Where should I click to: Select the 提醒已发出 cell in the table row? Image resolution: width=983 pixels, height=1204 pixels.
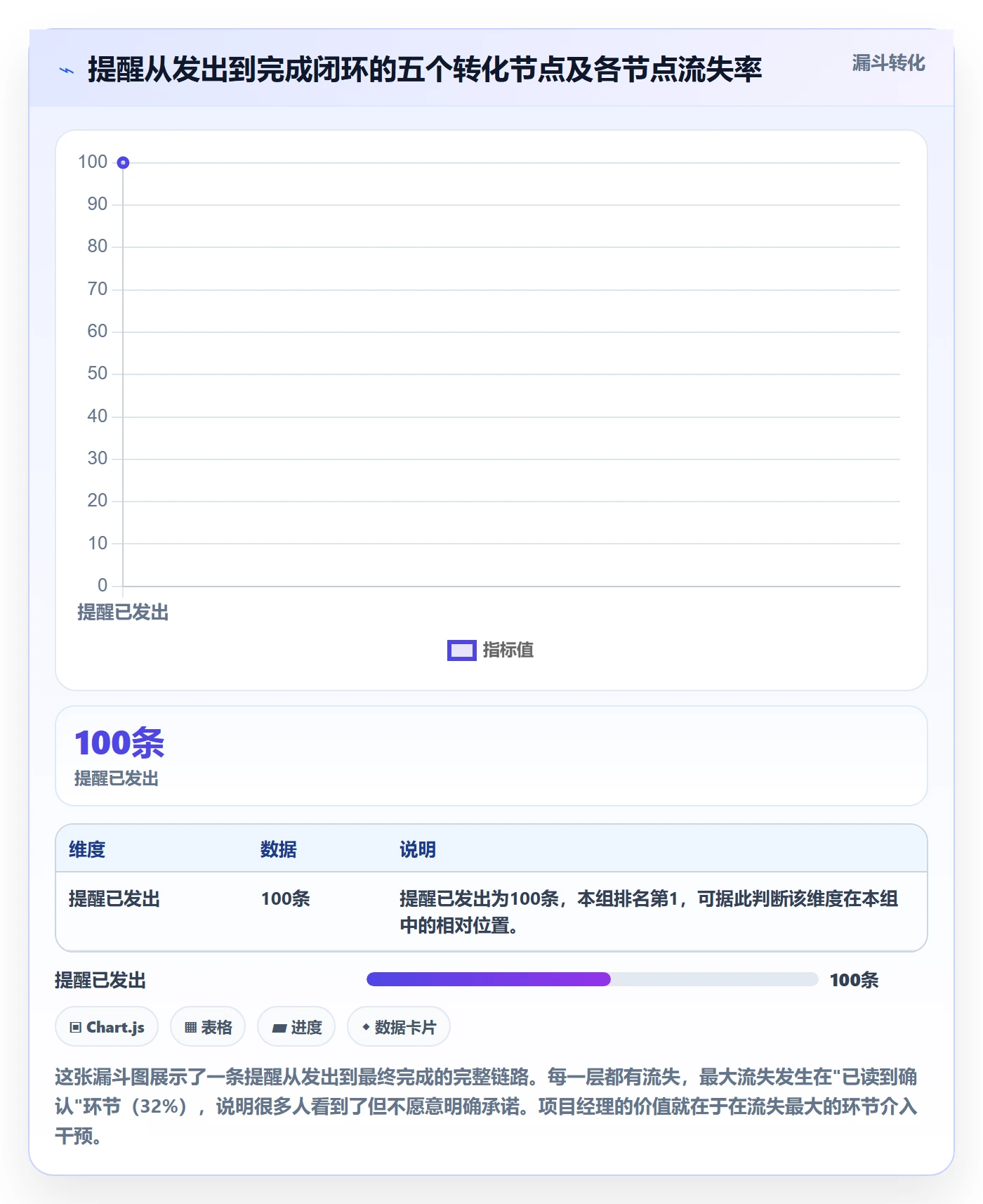click(x=114, y=898)
